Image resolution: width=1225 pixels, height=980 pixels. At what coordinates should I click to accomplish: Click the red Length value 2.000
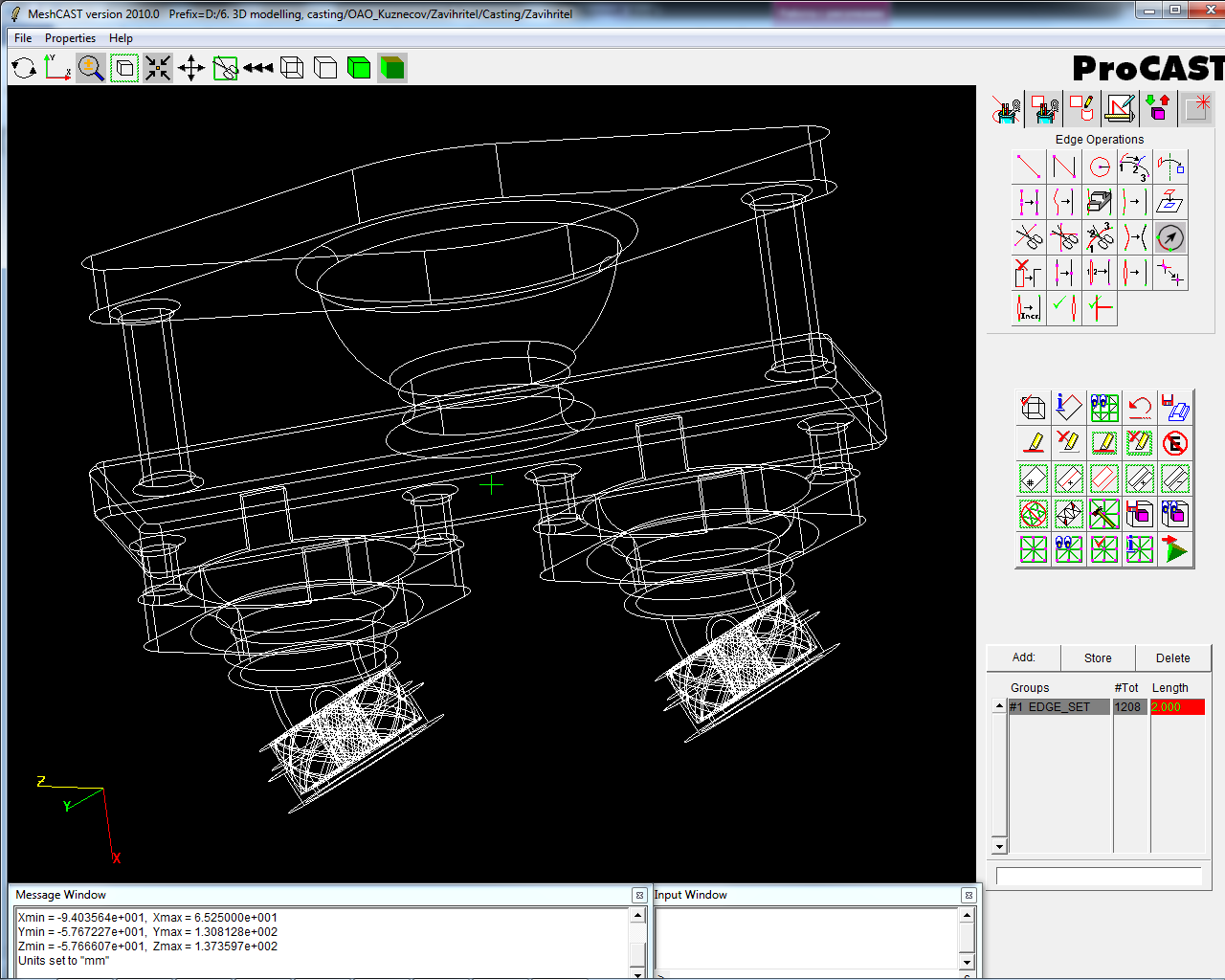[1176, 707]
